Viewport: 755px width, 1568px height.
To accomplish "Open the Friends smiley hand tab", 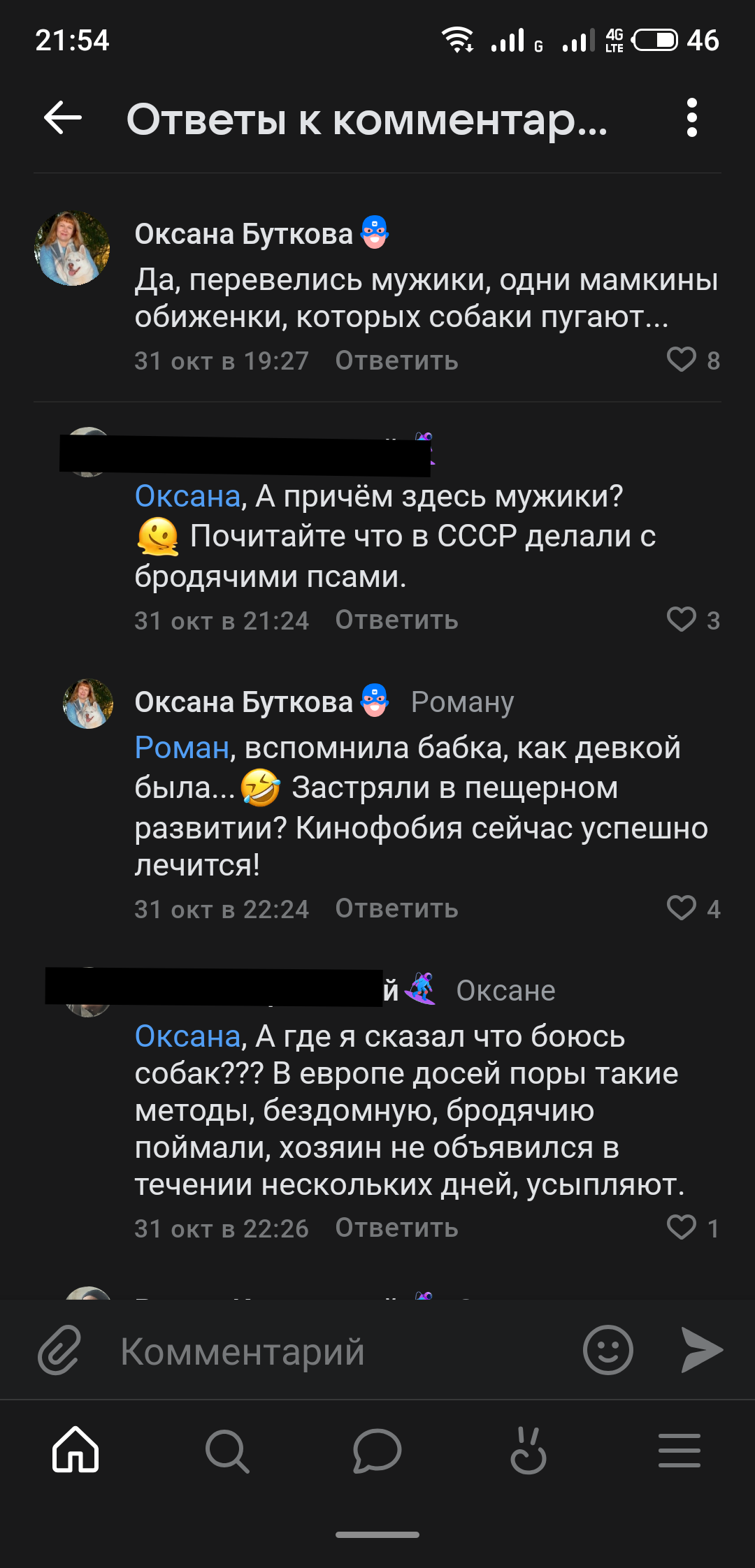I will (x=528, y=1451).
